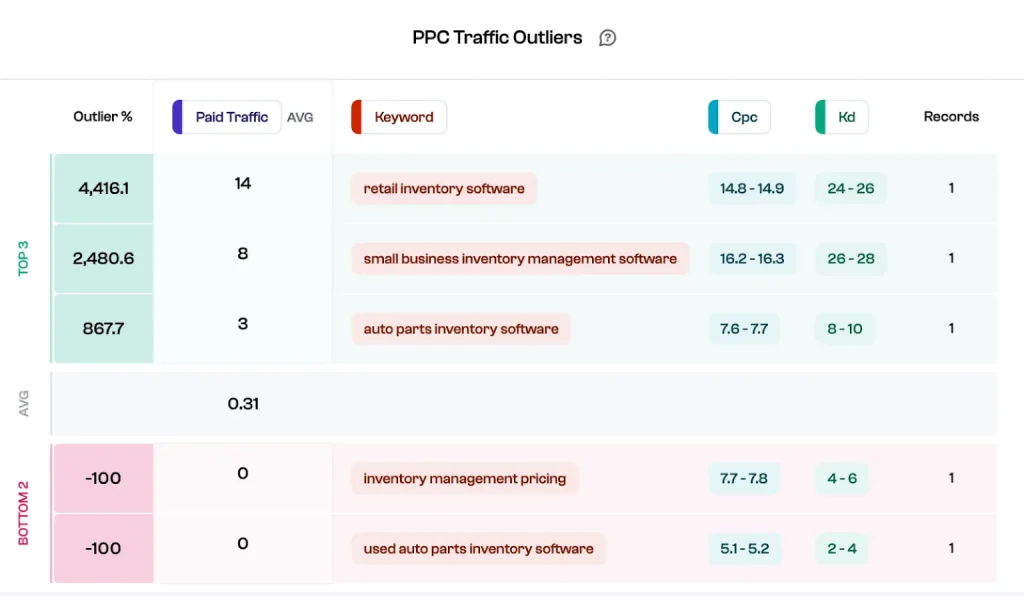Viewport: 1024px width, 596px height.
Task: Click the Outlier % column header
Action: (x=103, y=117)
